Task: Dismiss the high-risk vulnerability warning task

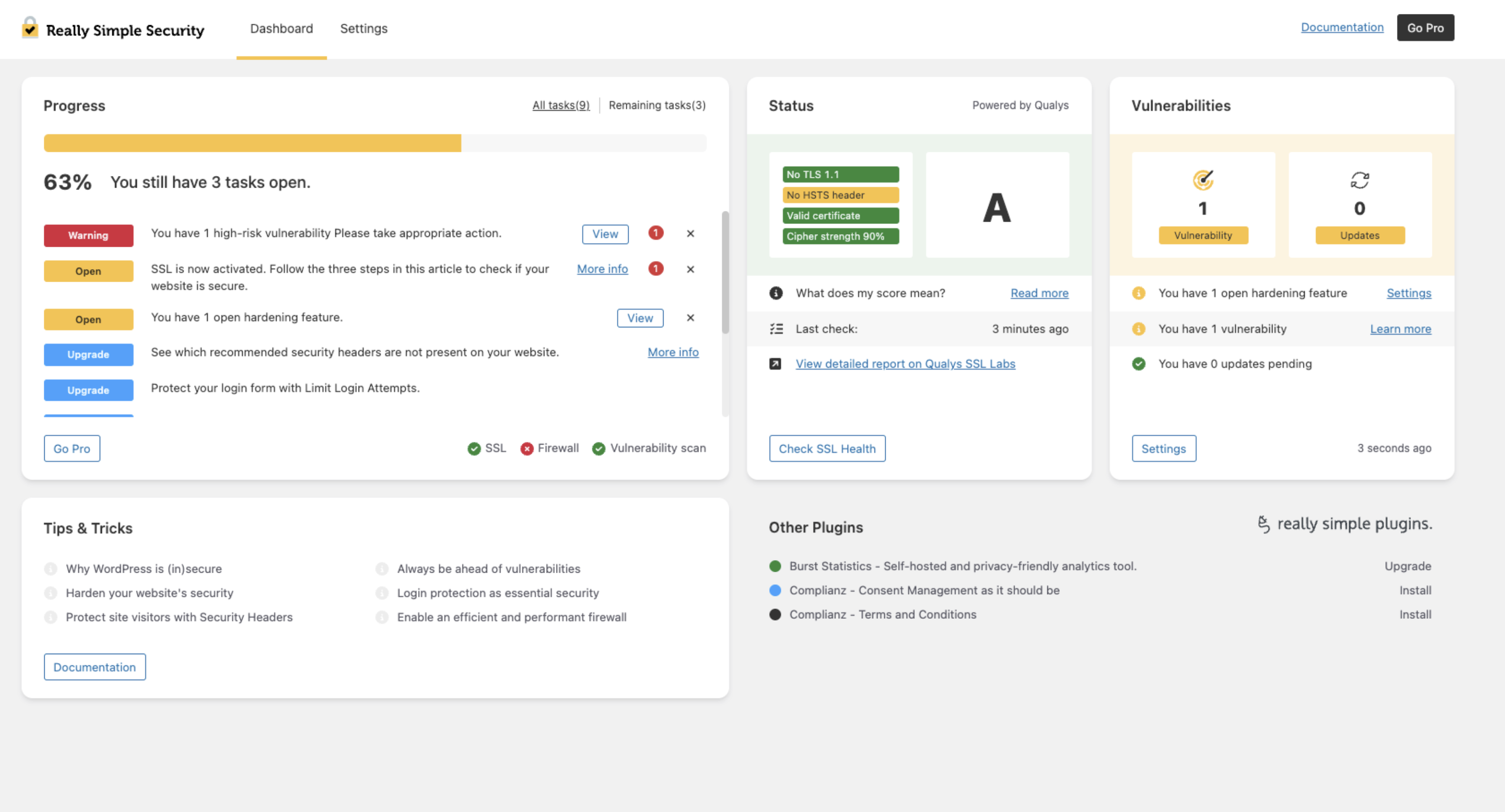Action: (690, 234)
